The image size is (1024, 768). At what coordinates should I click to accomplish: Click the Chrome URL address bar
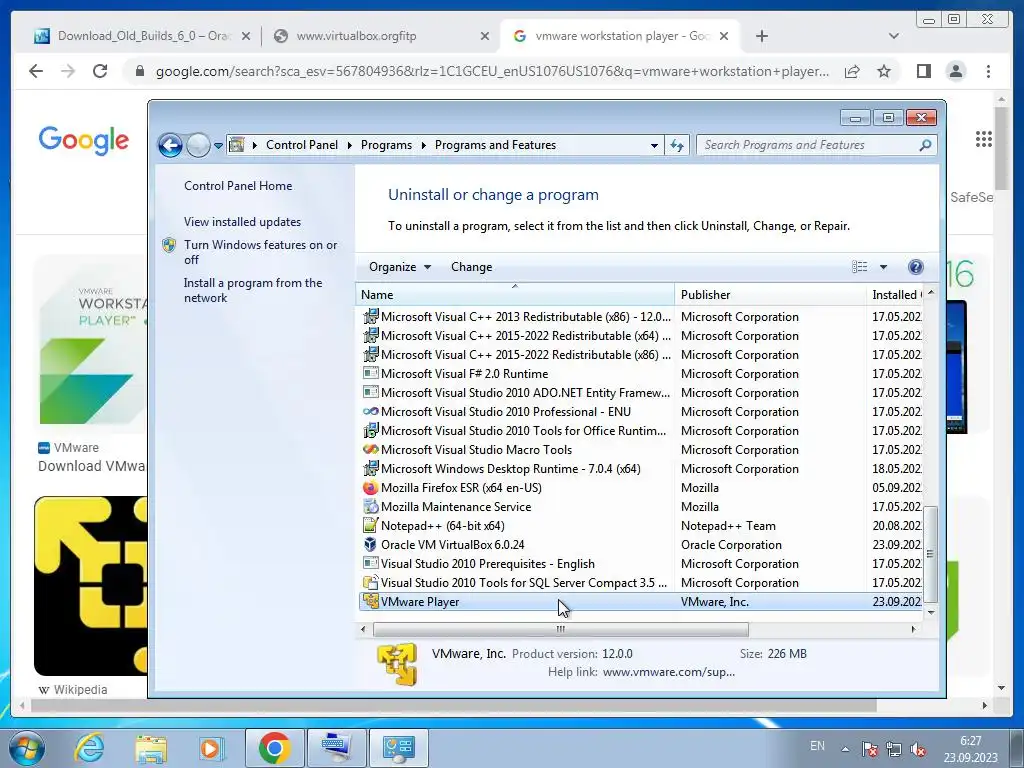492,71
